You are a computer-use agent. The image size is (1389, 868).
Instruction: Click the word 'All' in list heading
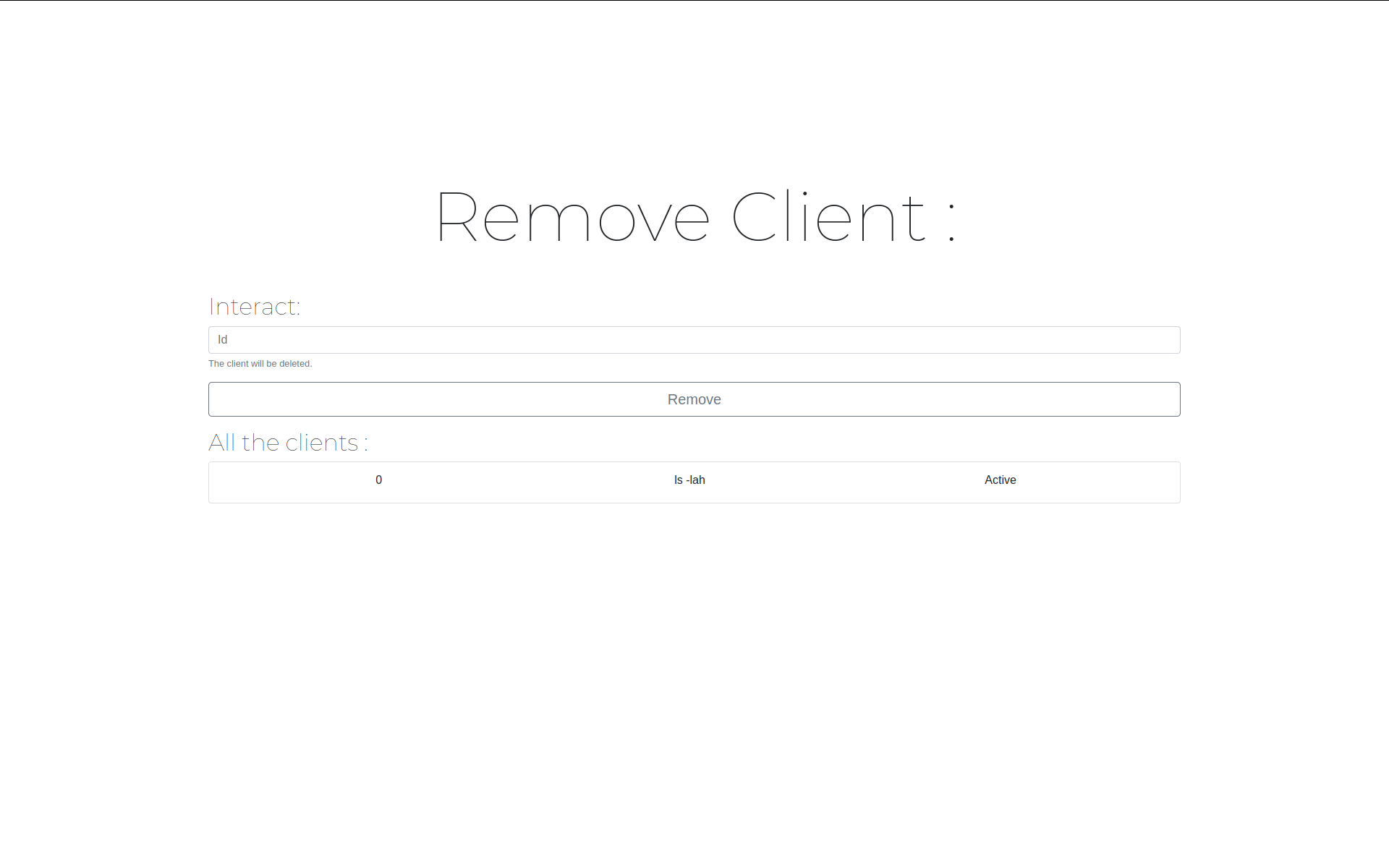(222, 443)
